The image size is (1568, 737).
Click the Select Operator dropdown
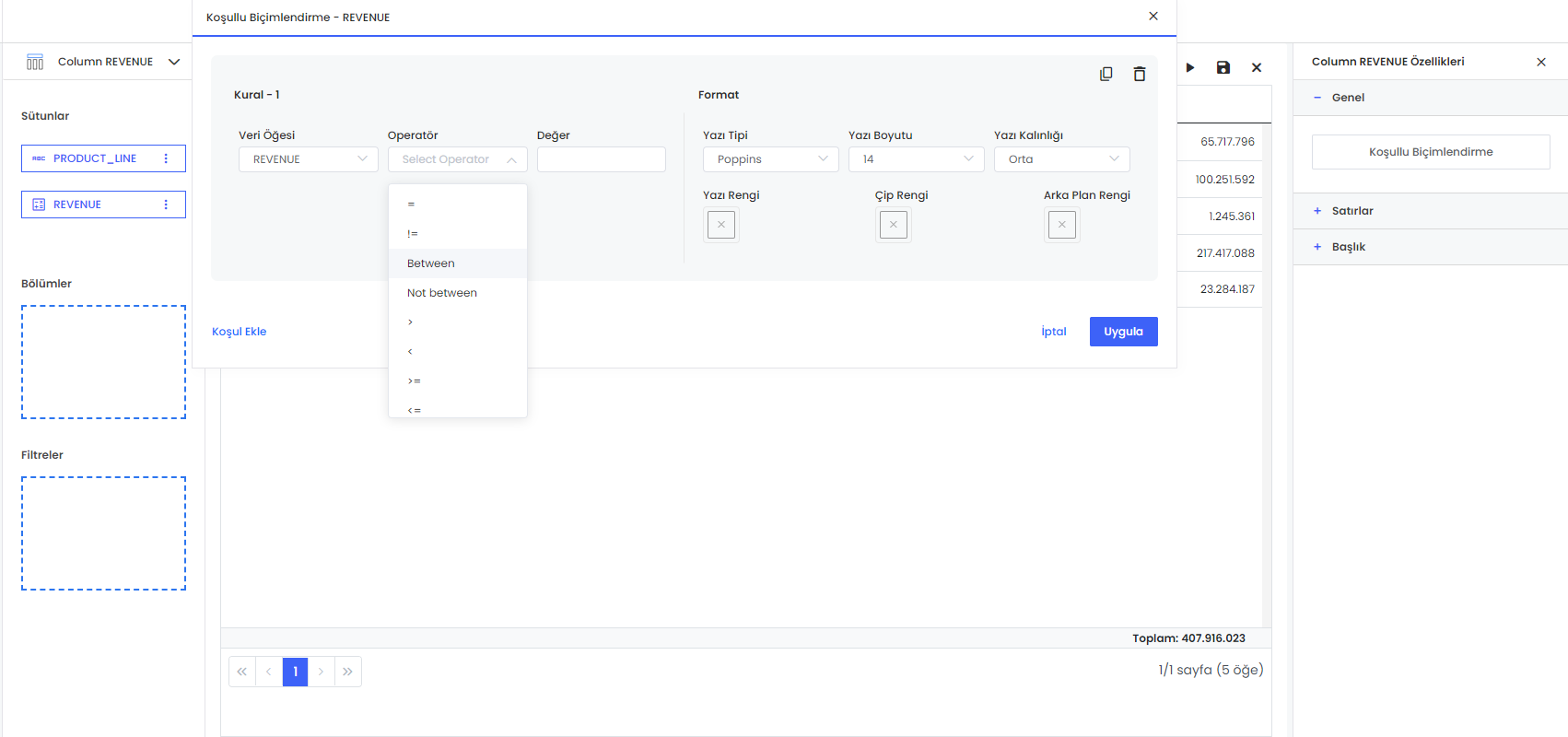(x=458, y=159)
